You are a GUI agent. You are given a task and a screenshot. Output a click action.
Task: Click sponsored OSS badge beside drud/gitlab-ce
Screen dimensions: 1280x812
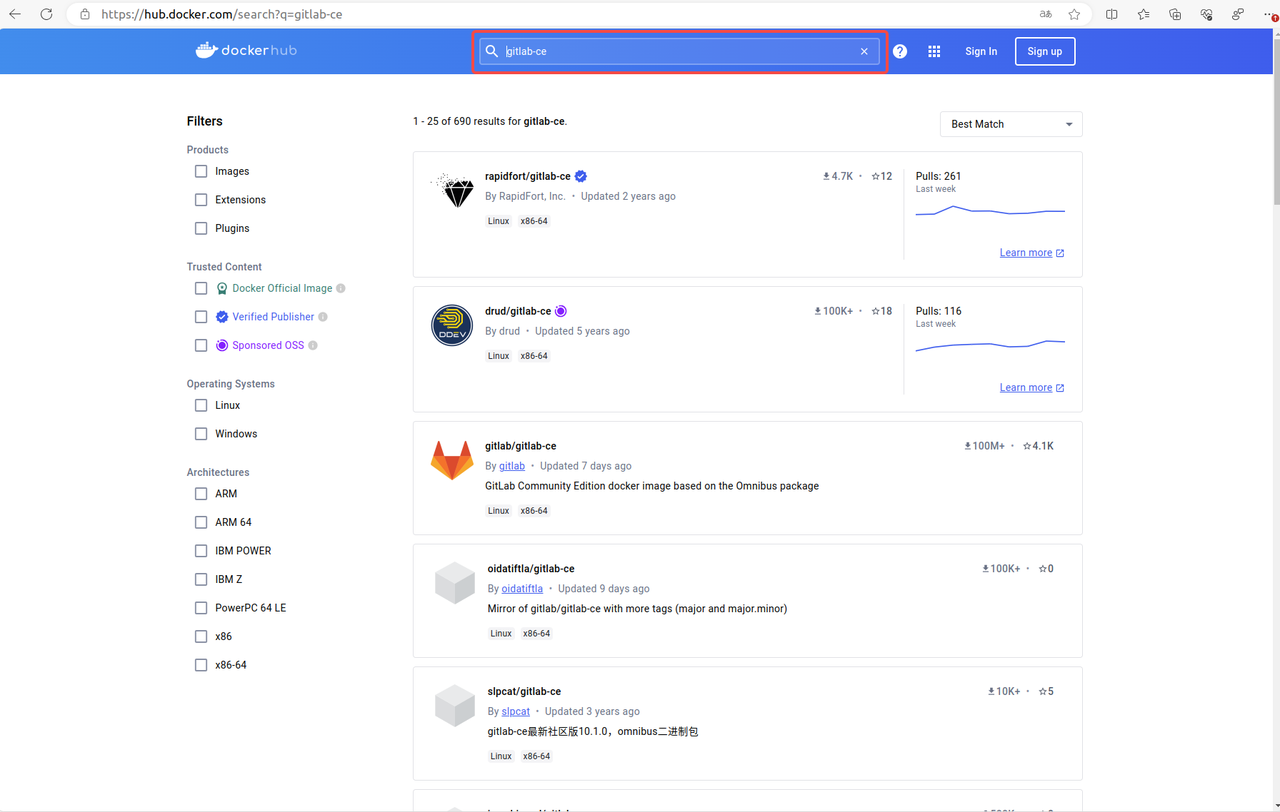(561, 311)
